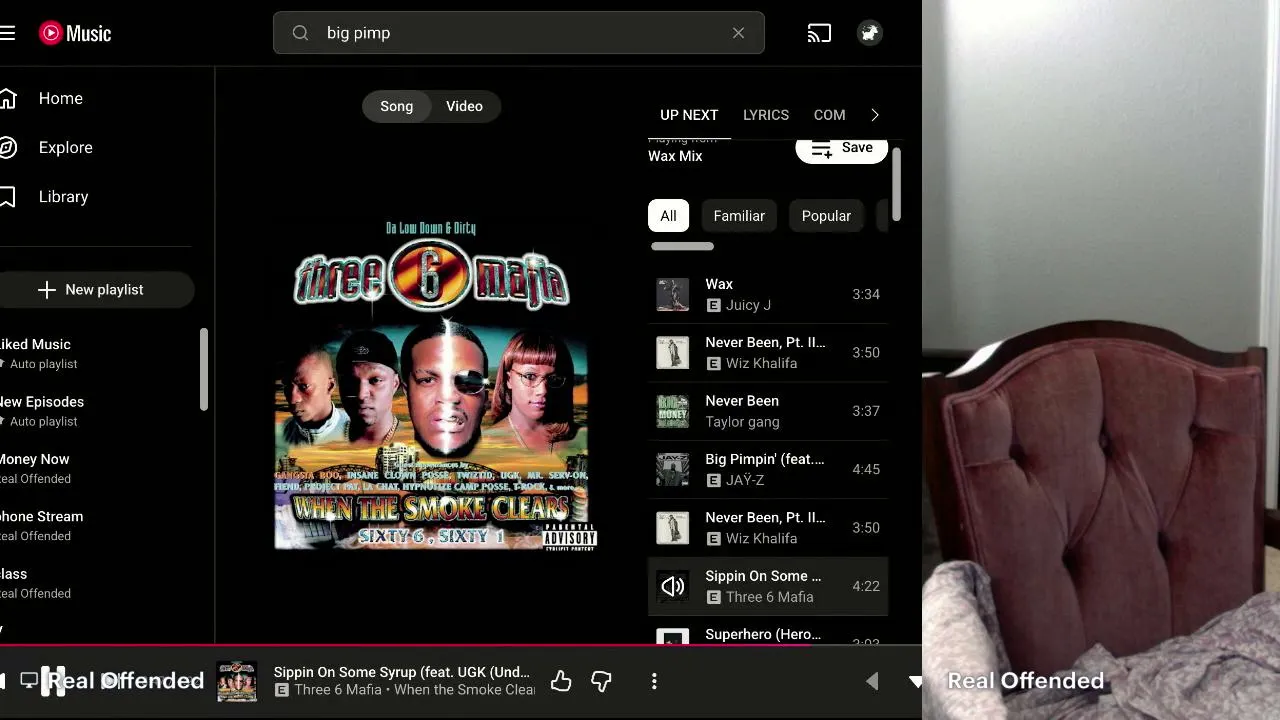Screen dimensions: 1280x720
Task: Play the Wax thumbnail in the queue
Action: click(x=672, y=294)
